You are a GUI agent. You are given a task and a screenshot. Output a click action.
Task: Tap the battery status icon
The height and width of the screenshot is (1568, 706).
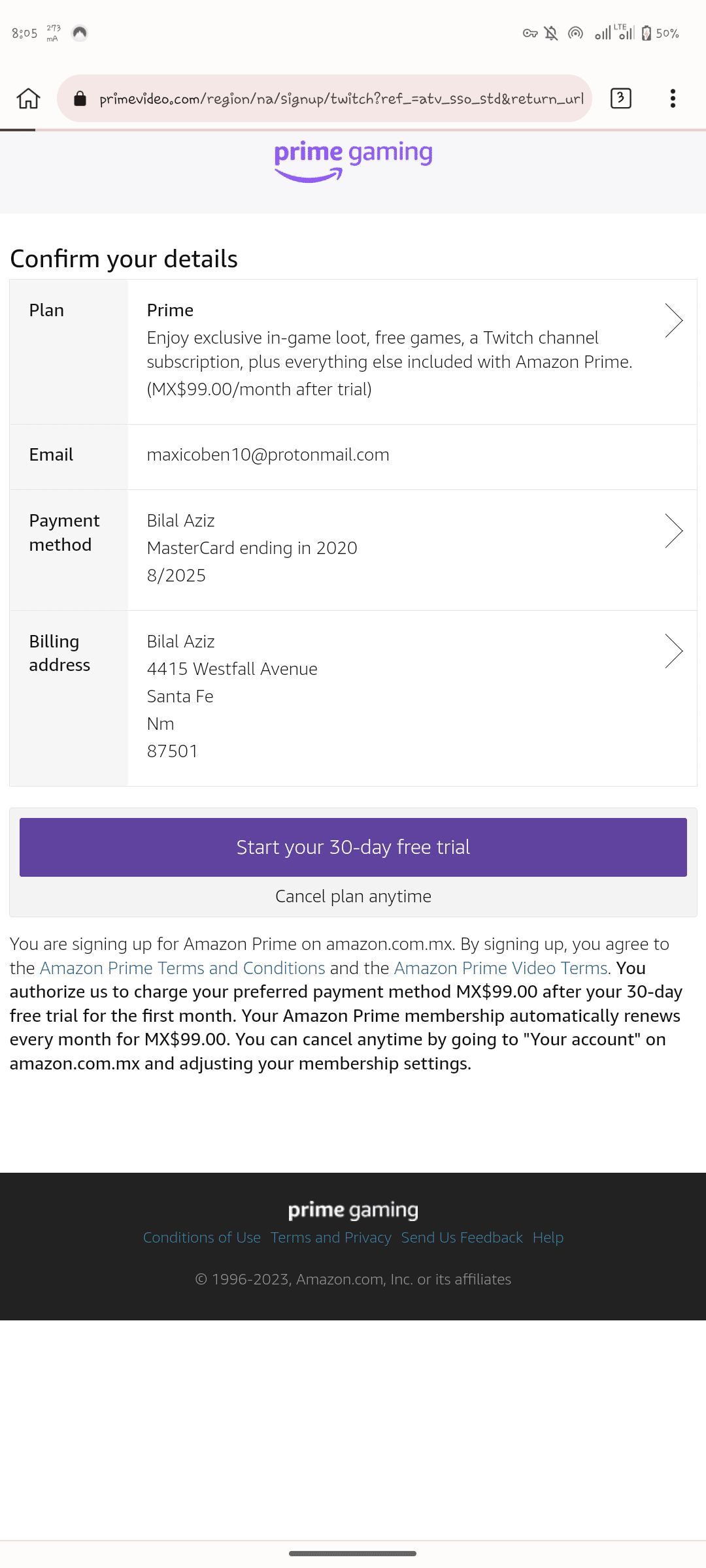(x=646, y=33)
